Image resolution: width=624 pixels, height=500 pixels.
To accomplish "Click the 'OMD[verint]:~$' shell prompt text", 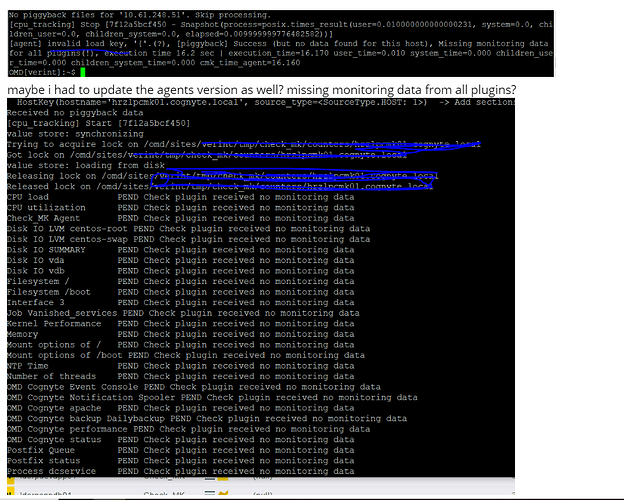I will 42,72.
